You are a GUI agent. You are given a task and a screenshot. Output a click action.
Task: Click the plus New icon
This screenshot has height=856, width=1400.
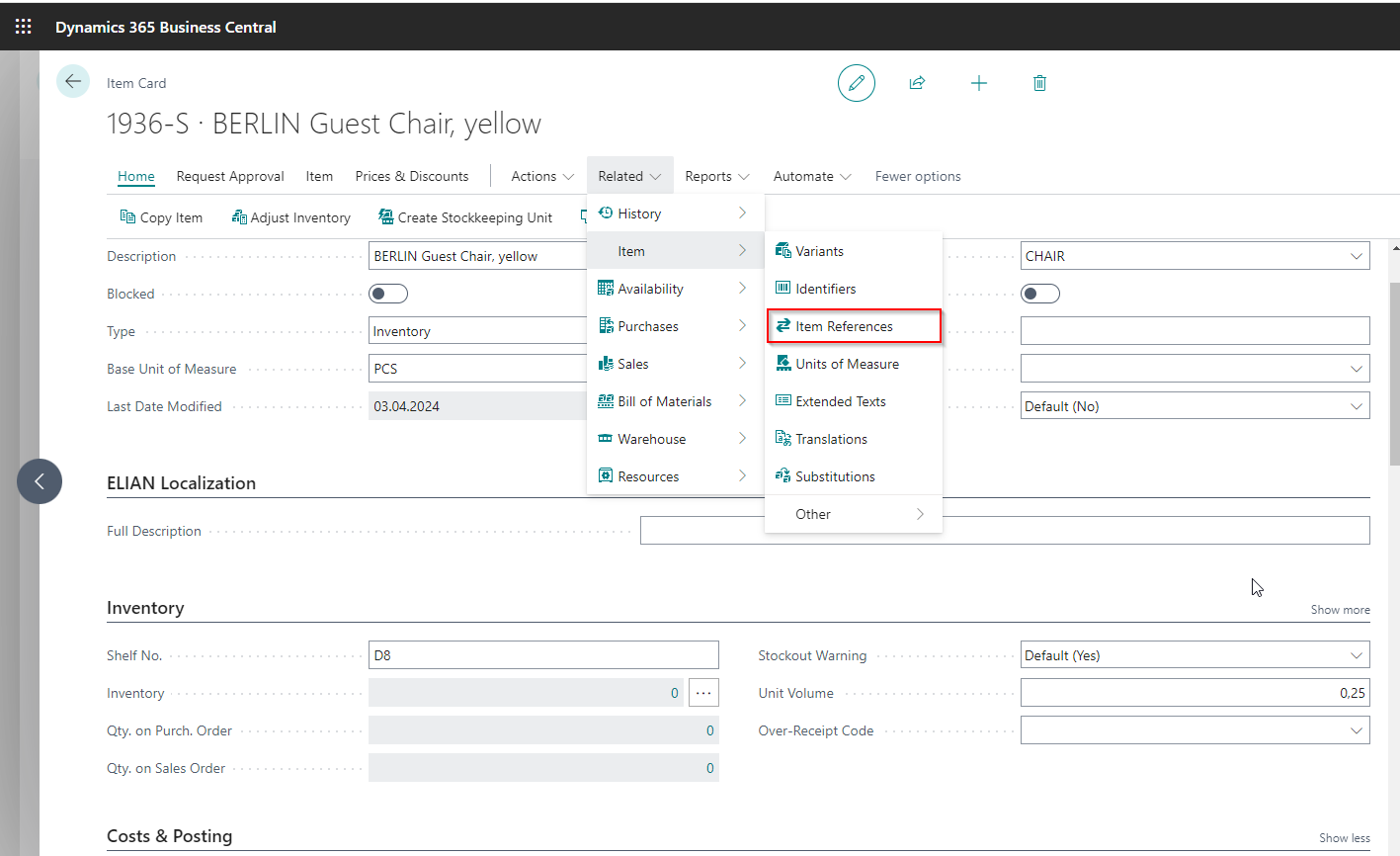click(x=979, y=83)
